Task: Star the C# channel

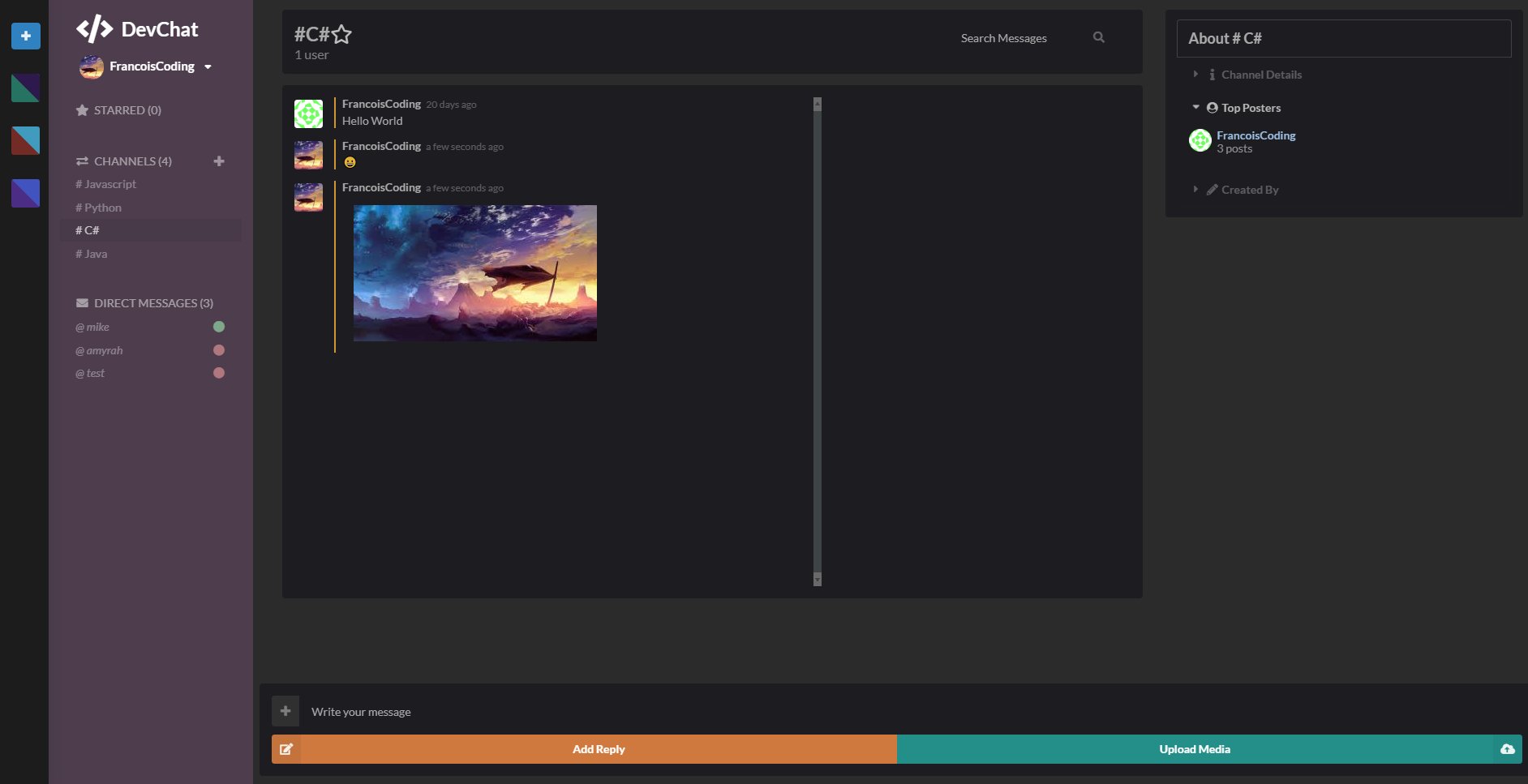Action: [342, 35]
